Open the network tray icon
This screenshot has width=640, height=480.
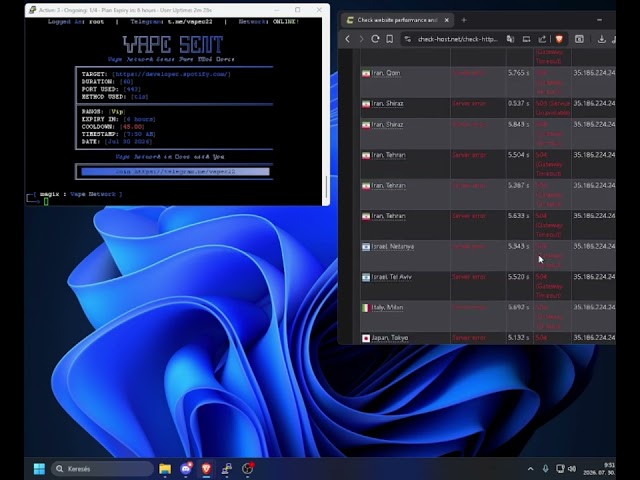tap(560, 469)
